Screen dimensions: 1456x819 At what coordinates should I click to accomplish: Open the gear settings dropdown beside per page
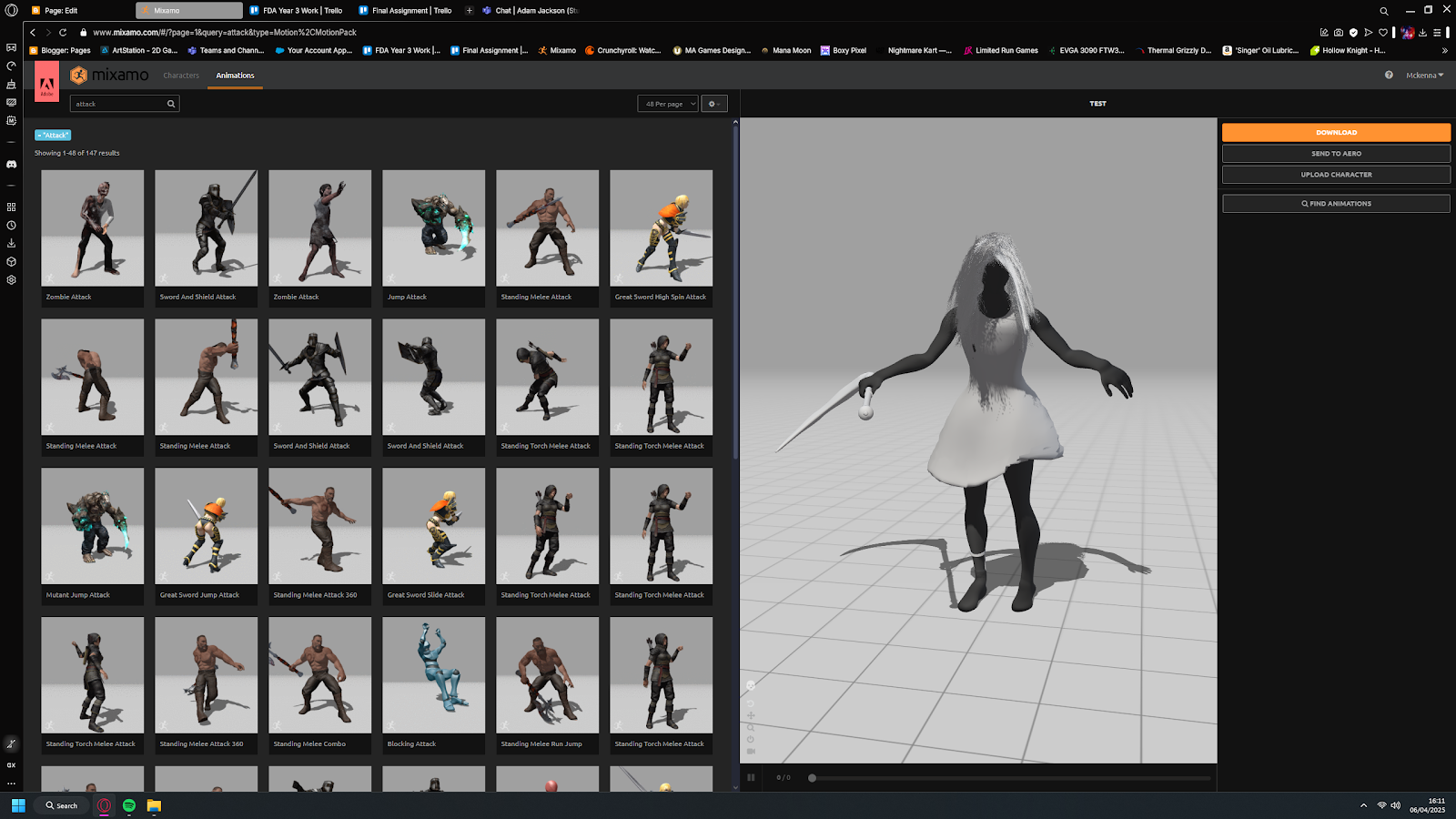click(x=714, y=104)
